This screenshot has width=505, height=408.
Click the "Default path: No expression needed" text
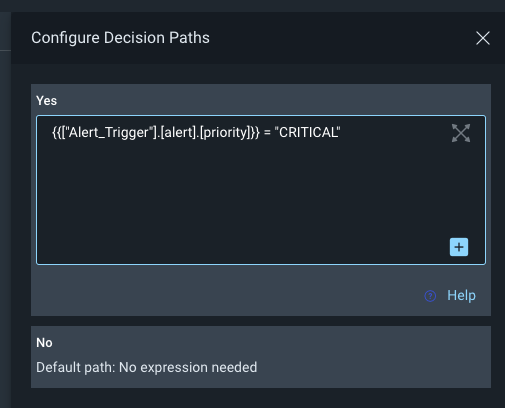(x=147, y=367)
